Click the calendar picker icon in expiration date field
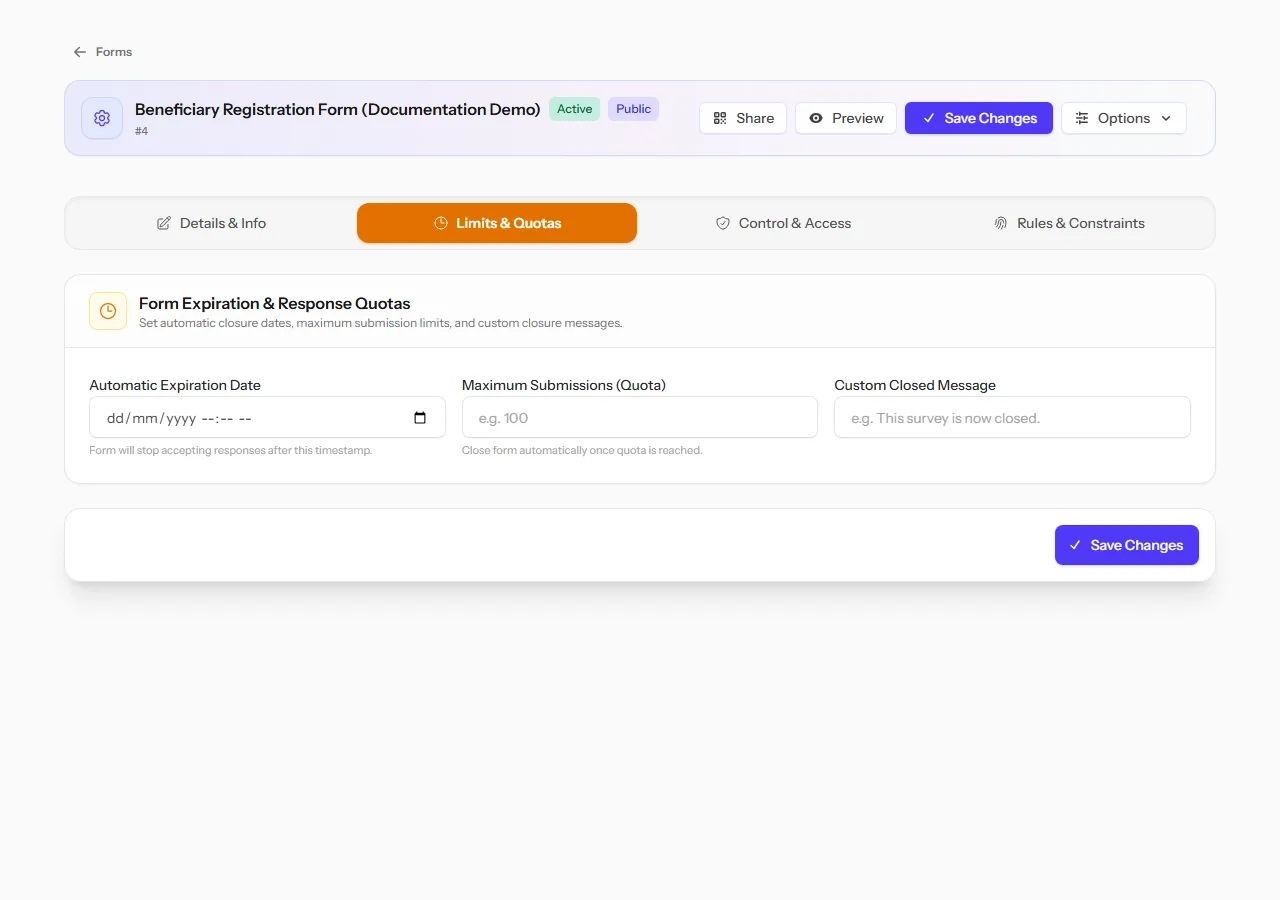This screenshot has height=900, width=1280. [x=420, y=418]
